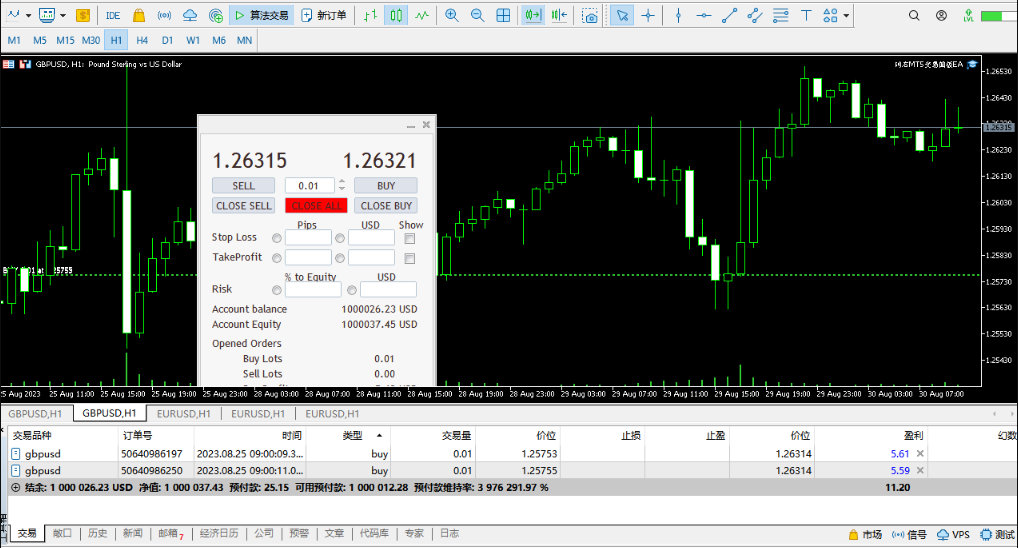Select the crosshair tool
Viewport: 1018px width, 548px height.
648,15
